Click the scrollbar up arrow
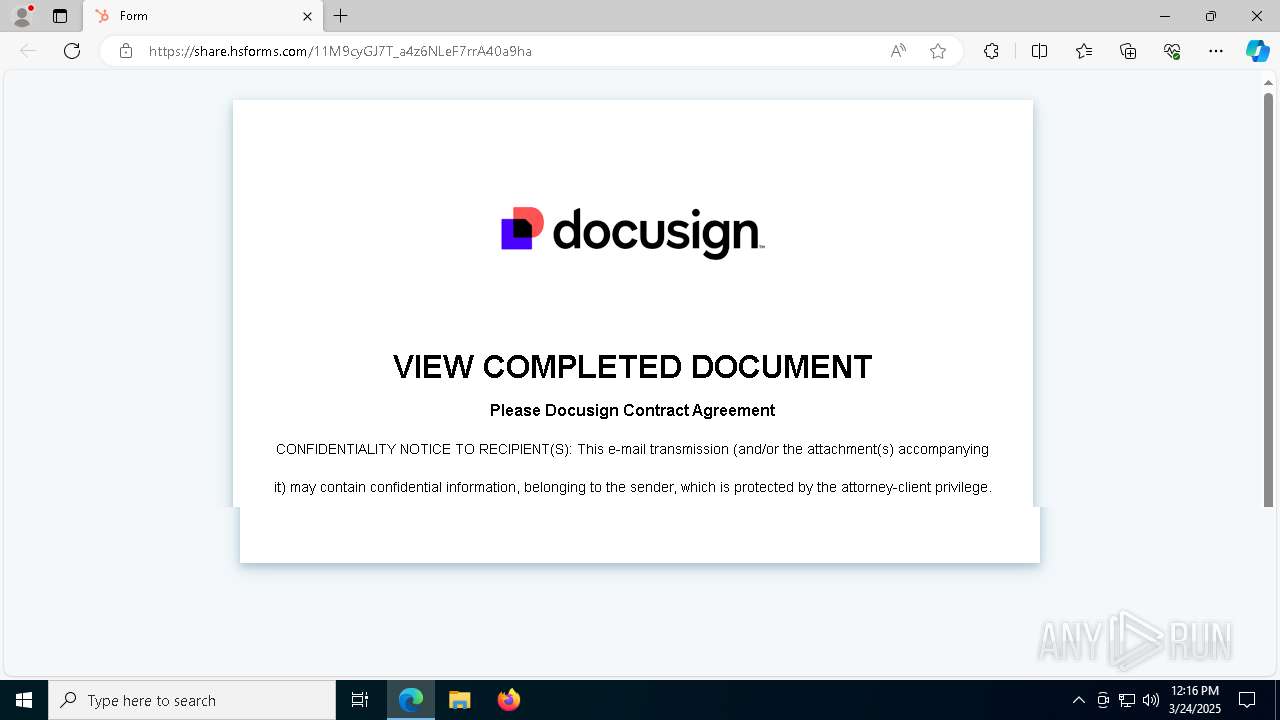The width and height of the screenshot is (1280, 720). point(1268,82)
